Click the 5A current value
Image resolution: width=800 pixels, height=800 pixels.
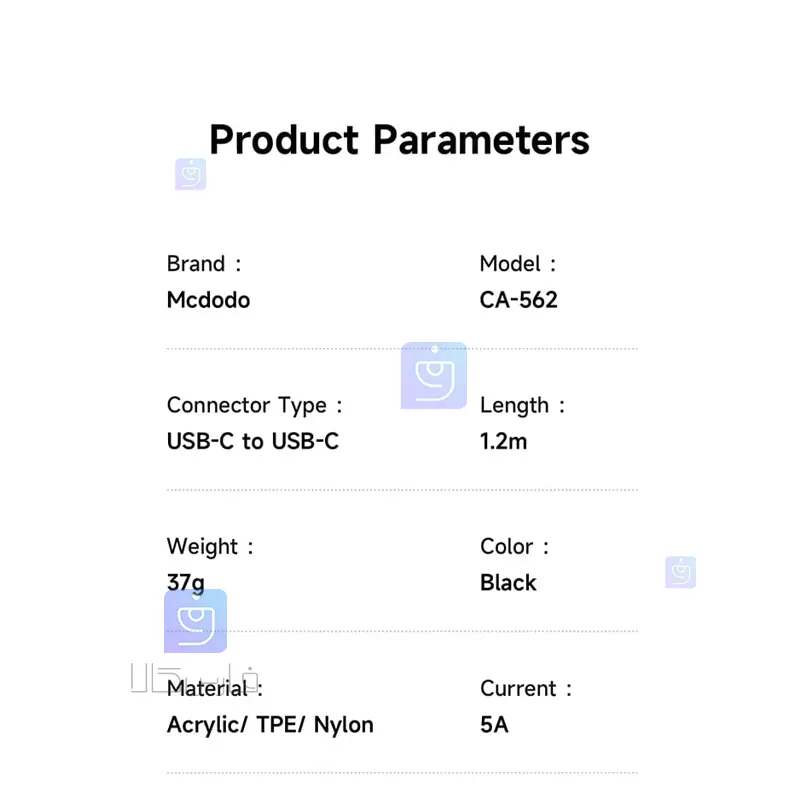pos(494,724)
